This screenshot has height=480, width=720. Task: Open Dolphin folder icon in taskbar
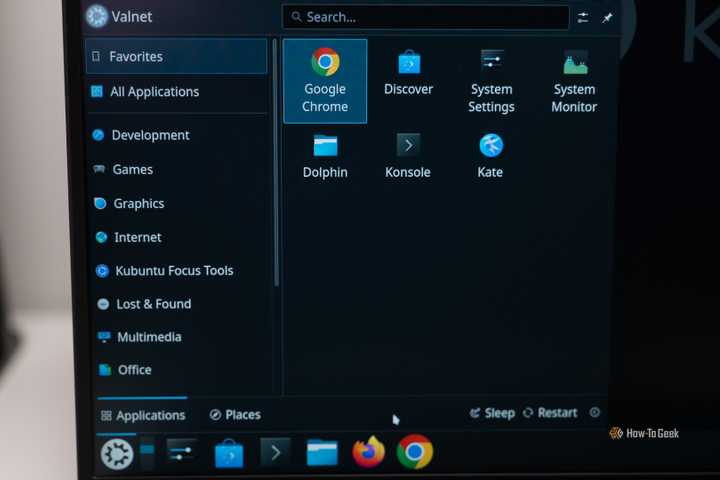point(322,453)
